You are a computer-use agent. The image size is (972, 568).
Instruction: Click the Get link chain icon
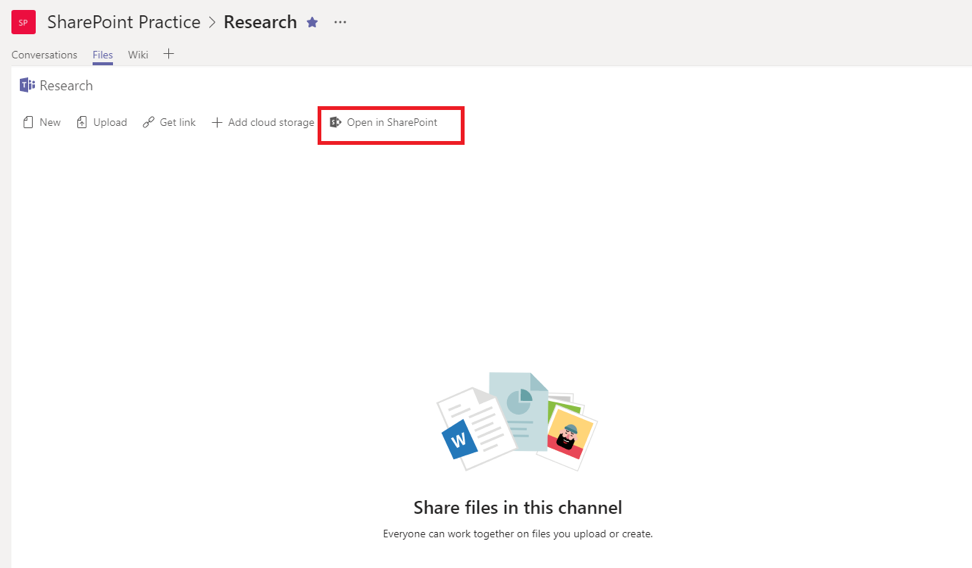(148, 122)
